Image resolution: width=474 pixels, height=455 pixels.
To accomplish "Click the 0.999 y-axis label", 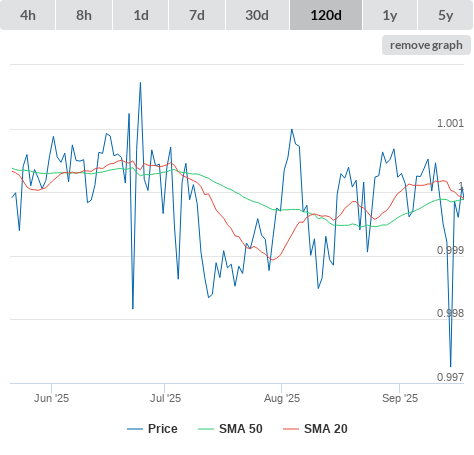I will (x=450, y=250).
